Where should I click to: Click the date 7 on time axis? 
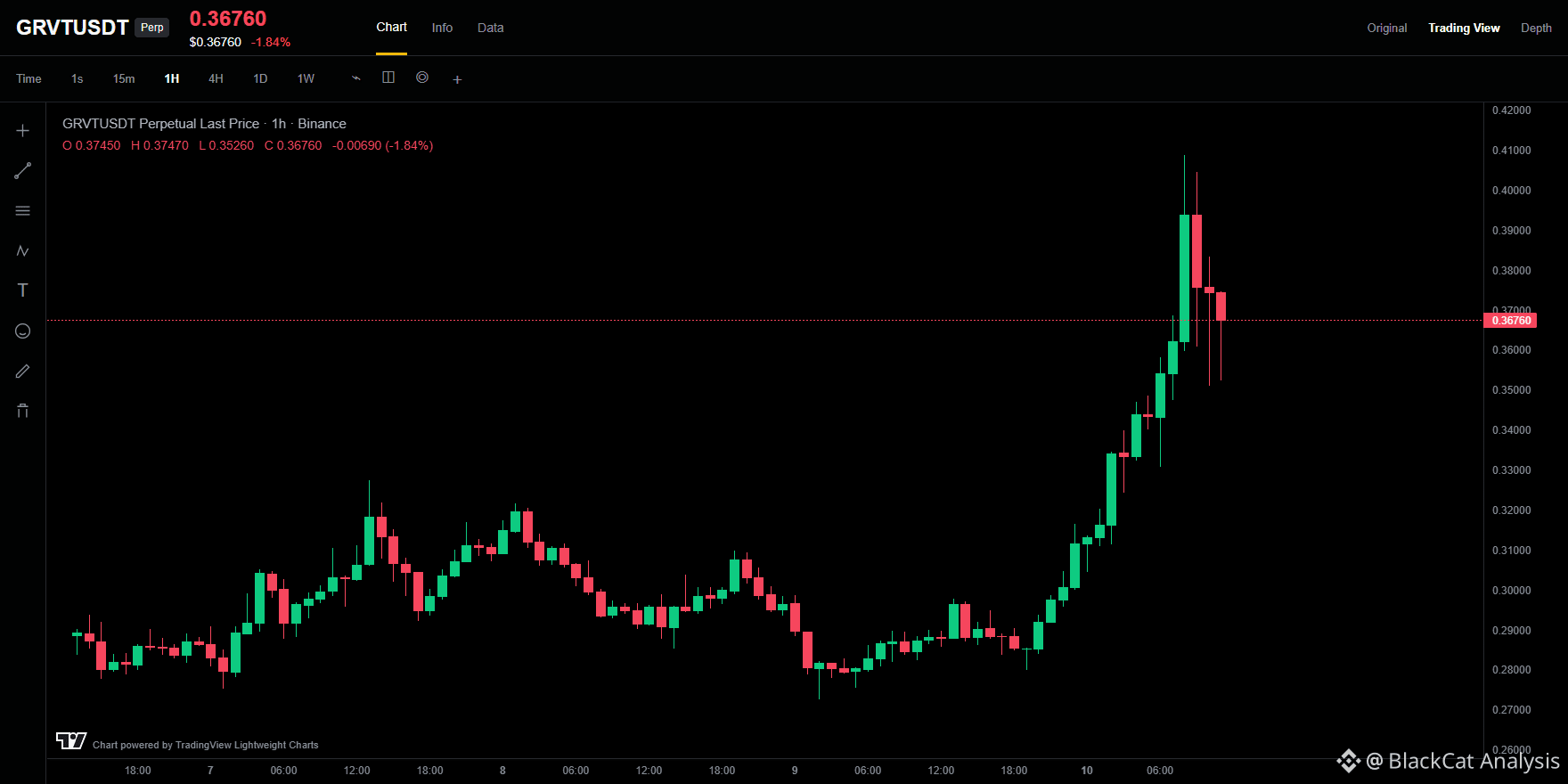click(x=210, y=771)
